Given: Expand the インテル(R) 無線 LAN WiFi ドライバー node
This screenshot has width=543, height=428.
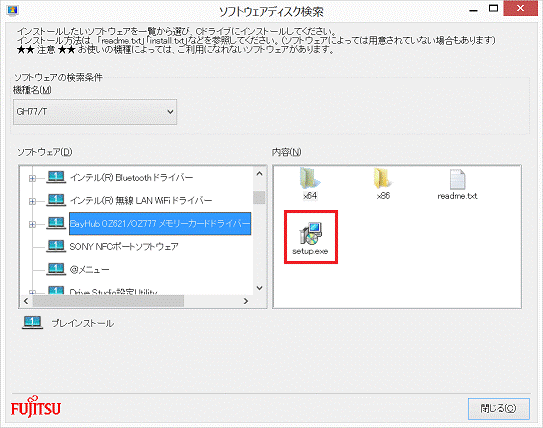Looking at the screenshot, I should point(32,201).
